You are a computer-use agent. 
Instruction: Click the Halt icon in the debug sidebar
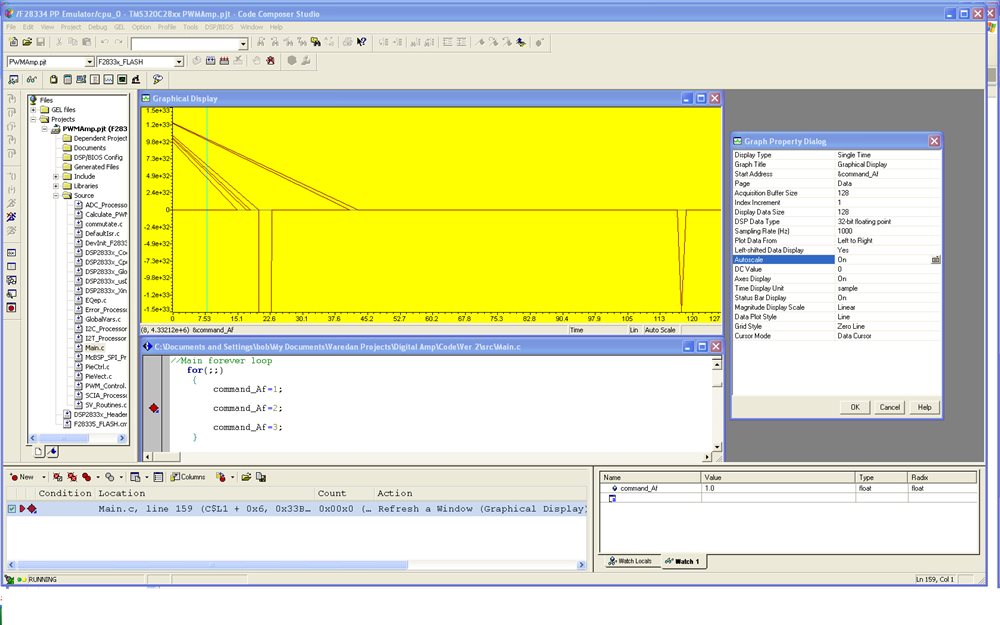point(10,190)
